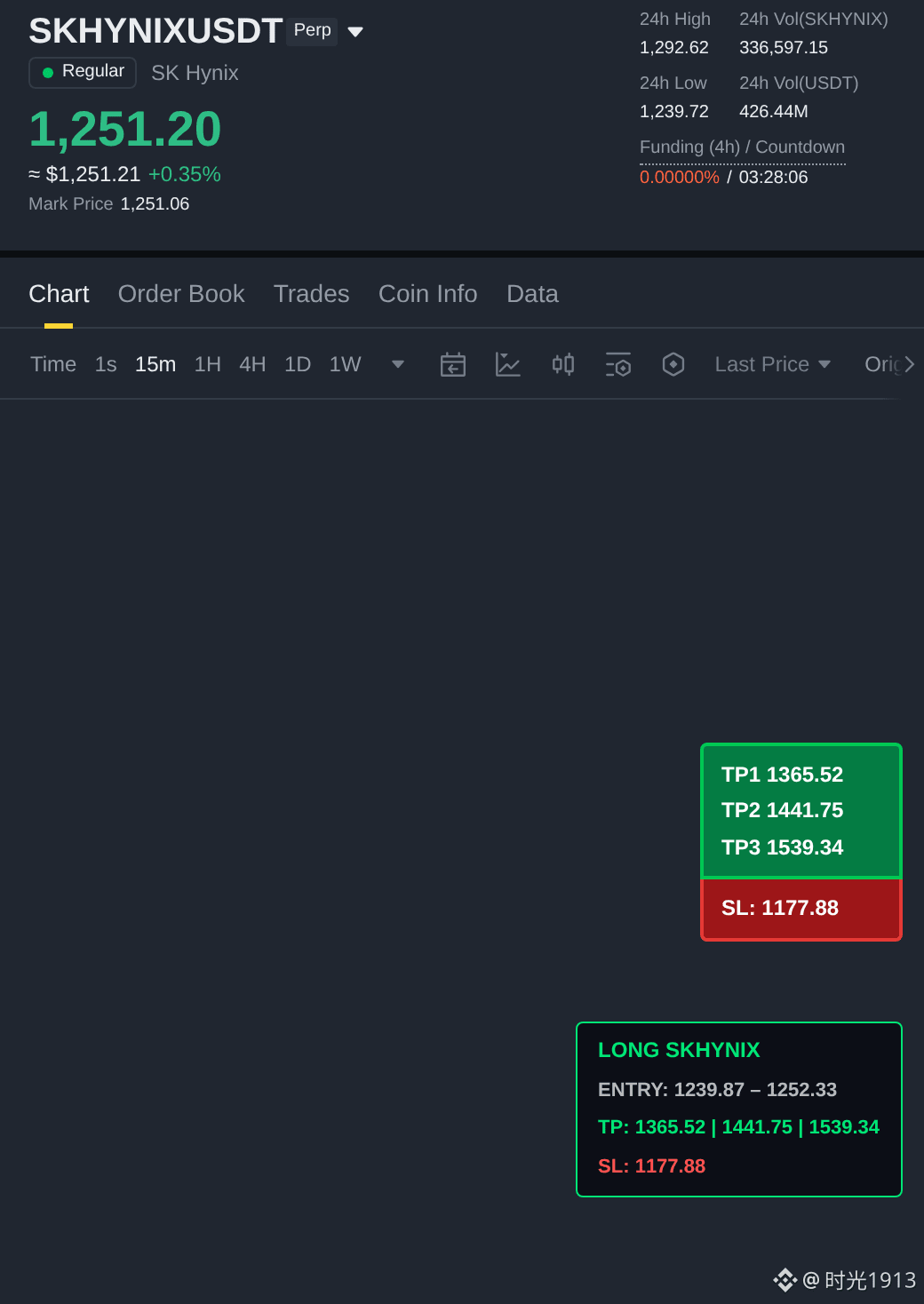Select the 1D interval
Image resolution: width=924 pixels, height=1304 pixels.
click(298, 364)
